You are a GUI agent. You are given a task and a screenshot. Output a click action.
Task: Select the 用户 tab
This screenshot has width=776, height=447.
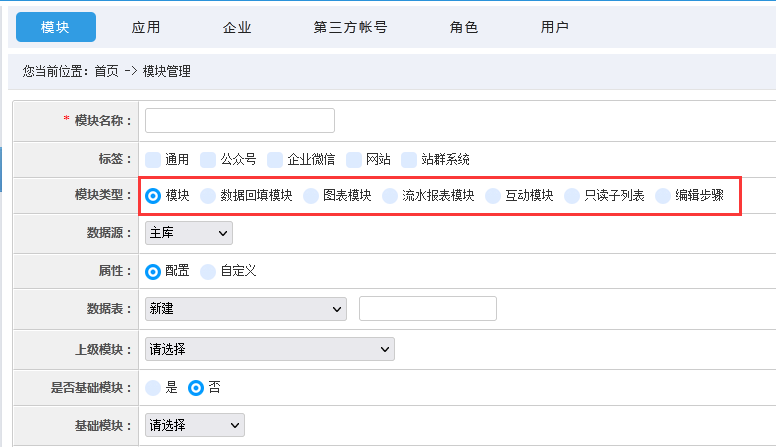pyautogui.click(x=554, y=27)
